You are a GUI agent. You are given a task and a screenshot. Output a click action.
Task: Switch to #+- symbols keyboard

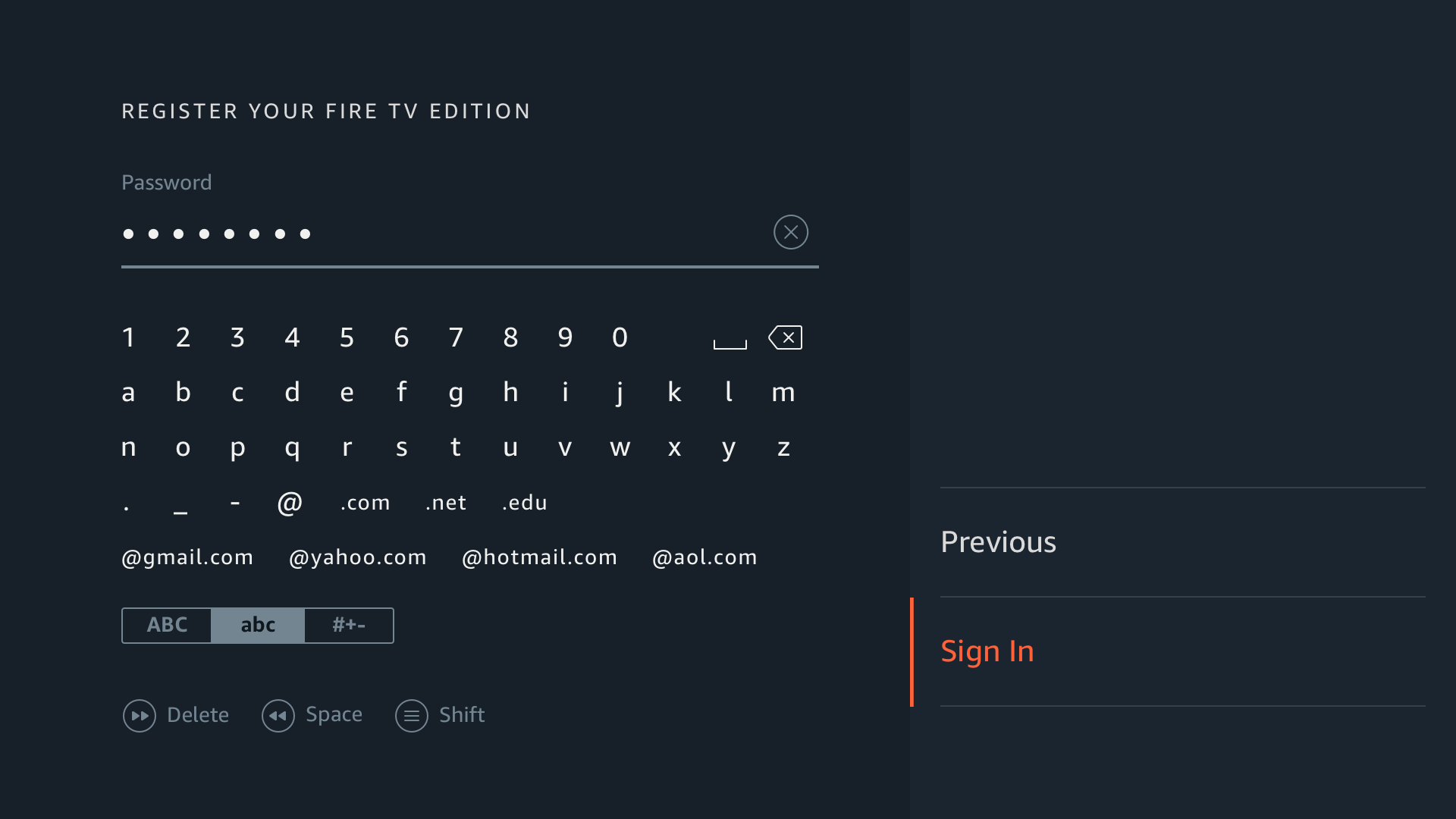click(349, 625)
